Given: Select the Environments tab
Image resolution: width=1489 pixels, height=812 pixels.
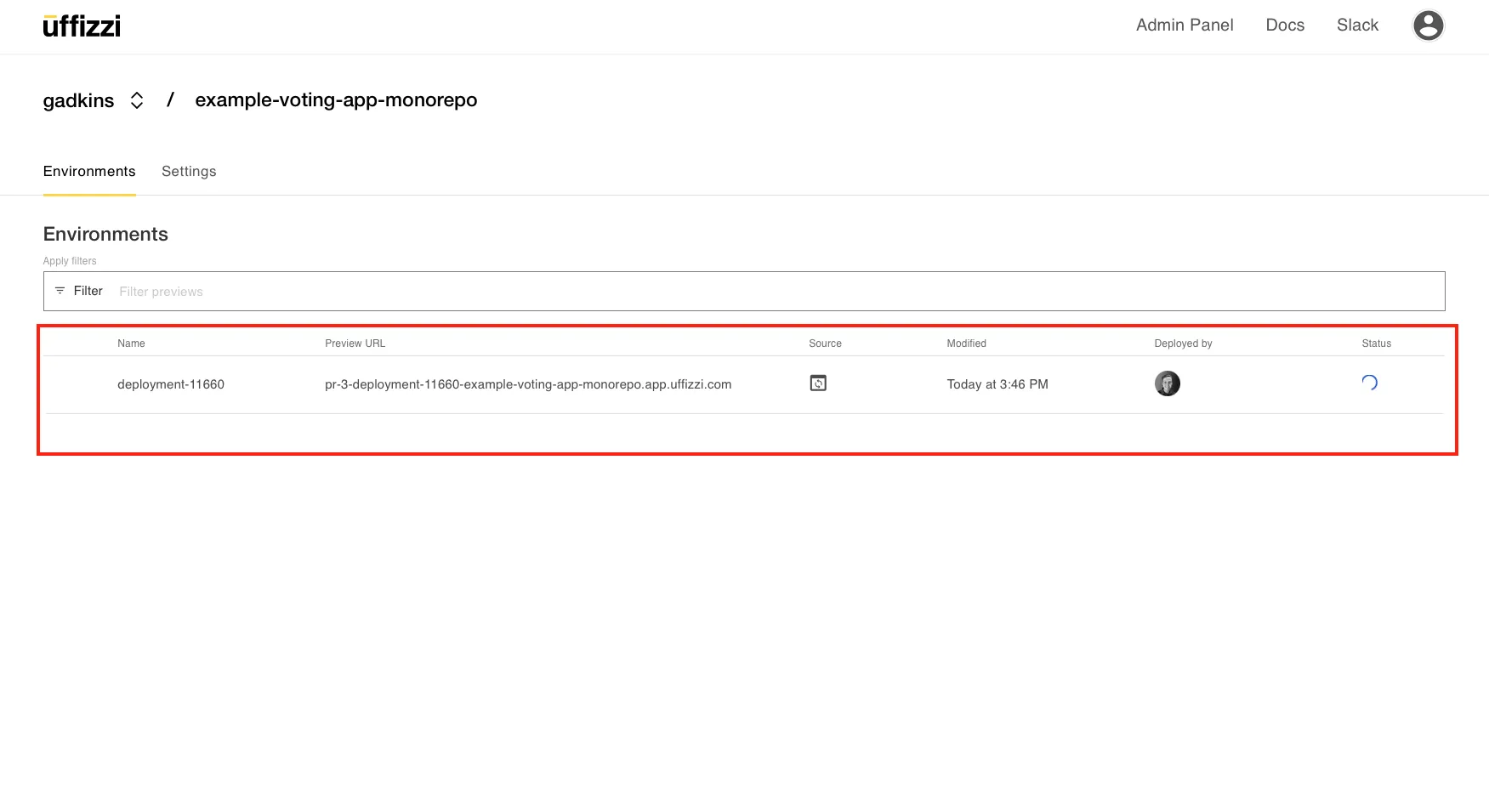Looking at the screenshot, I should pos(89,171).
